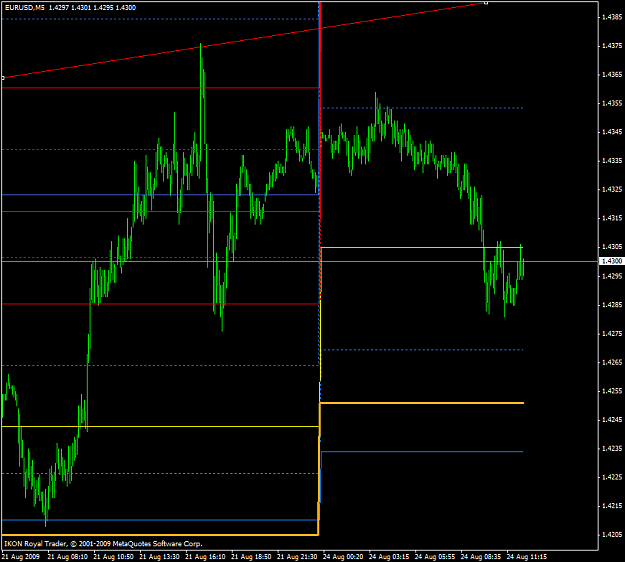Click the 1.4255 price axis label
Screen dimensions: 625x562
point(612,391)
